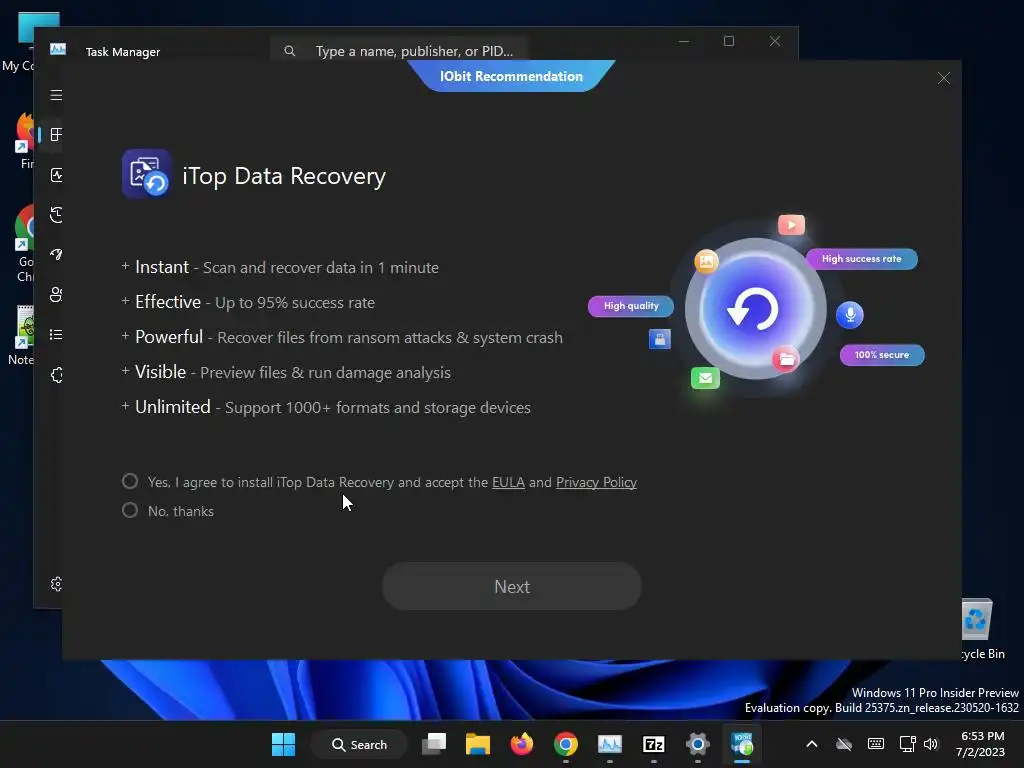Select Yes, I agree to install radio button
This screenshot has width=1024, height=768.
pyautogui.click(x=130, y=481)
